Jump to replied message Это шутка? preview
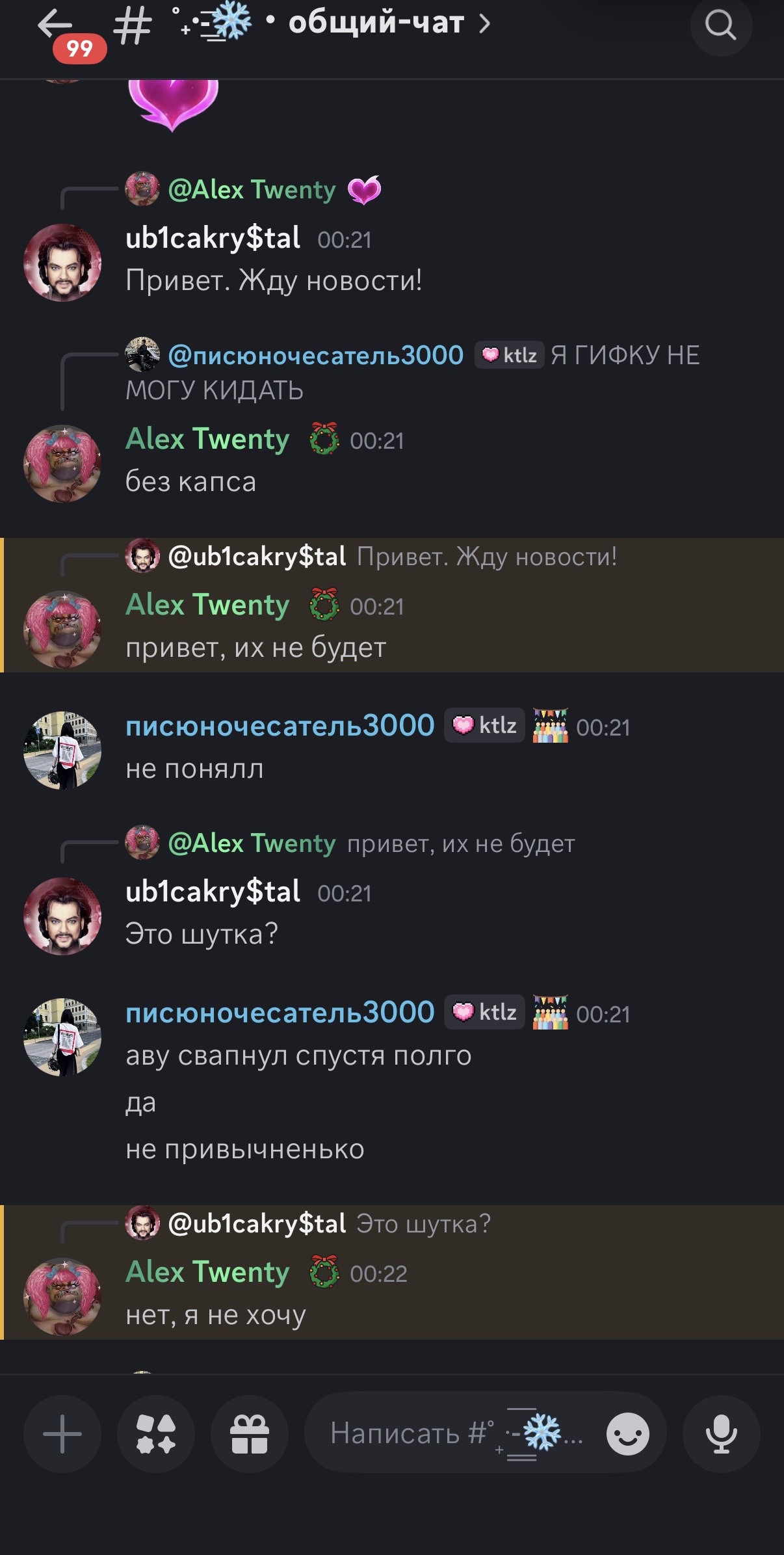Screen dimensions: 784x1555 pos(424,1224)
